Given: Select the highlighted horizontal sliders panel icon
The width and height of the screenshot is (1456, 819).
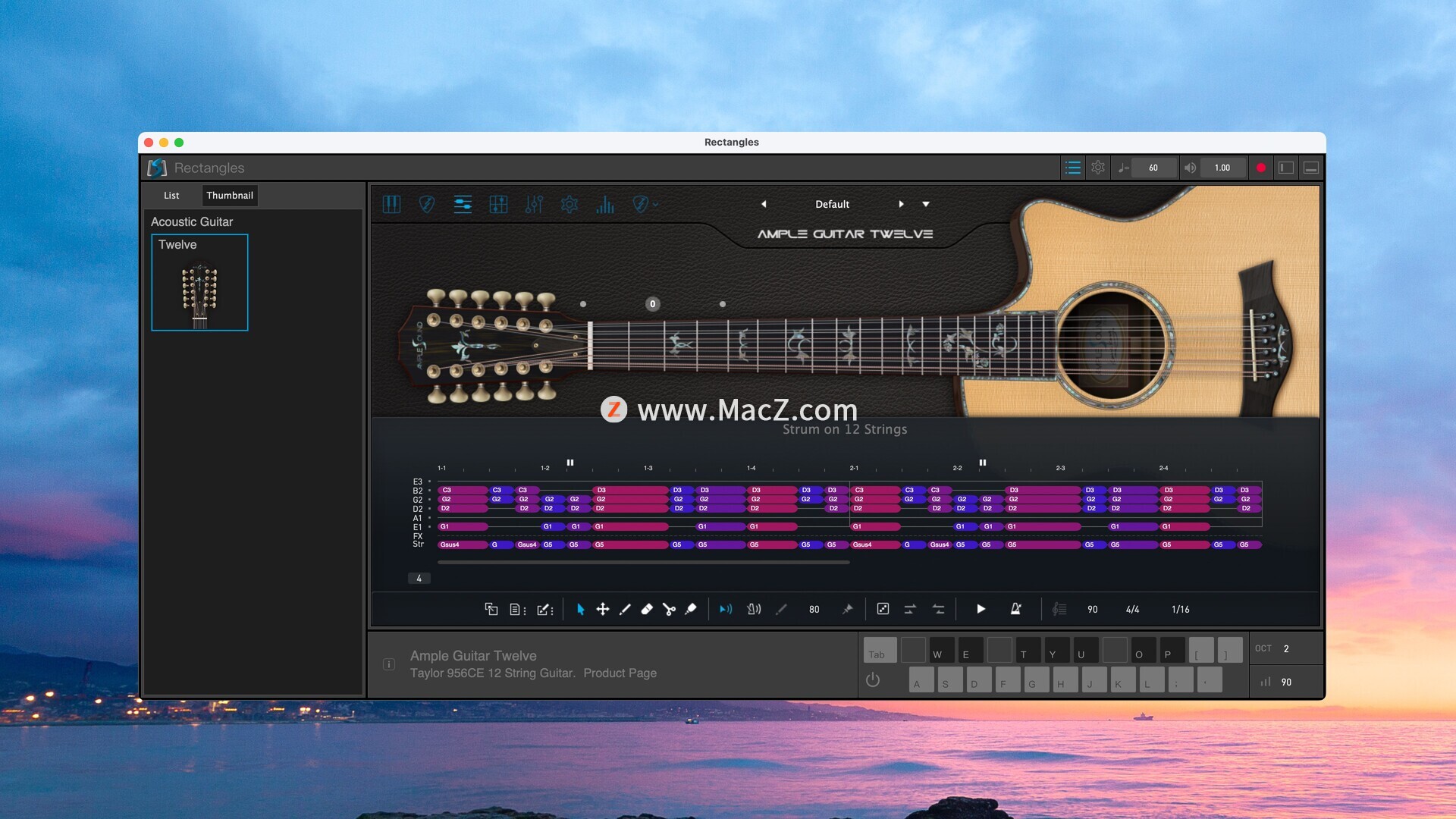Looking at the screenshot, I should click(463, 204).
